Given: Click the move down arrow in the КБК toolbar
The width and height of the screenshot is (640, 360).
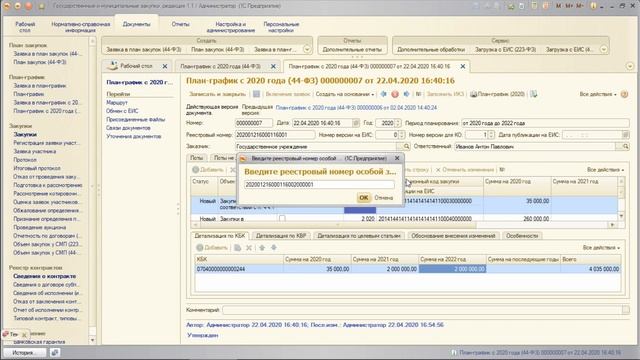Looking at the screenshot, I should point(274,248).
